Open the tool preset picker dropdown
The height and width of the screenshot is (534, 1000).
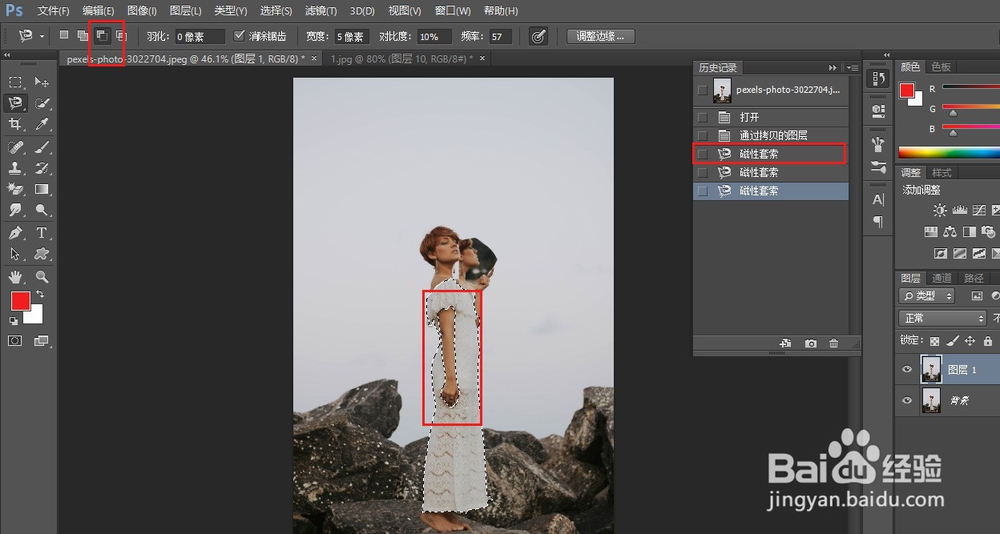point(42,36)
